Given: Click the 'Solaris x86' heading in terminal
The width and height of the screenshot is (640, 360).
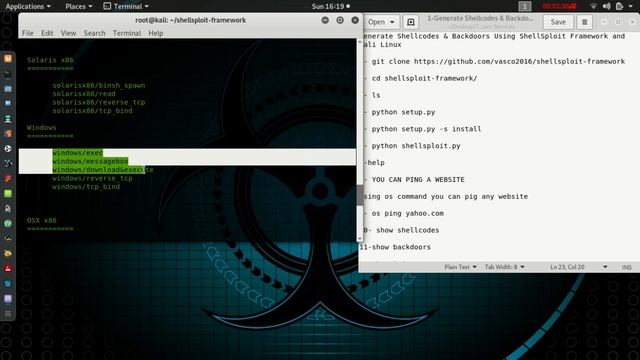Looking at the screenshot, I should tap(50, 60).
